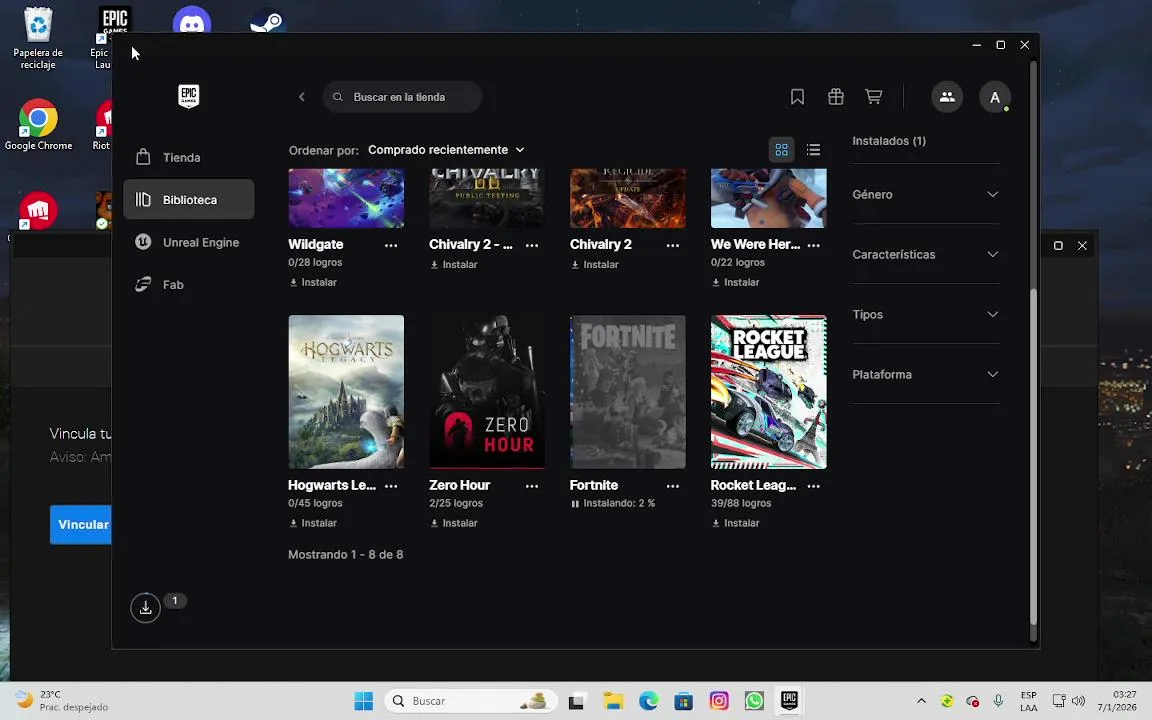Click the Wildgate title text
Viewport: 1152px width, 720px height.
coord(316,245)
